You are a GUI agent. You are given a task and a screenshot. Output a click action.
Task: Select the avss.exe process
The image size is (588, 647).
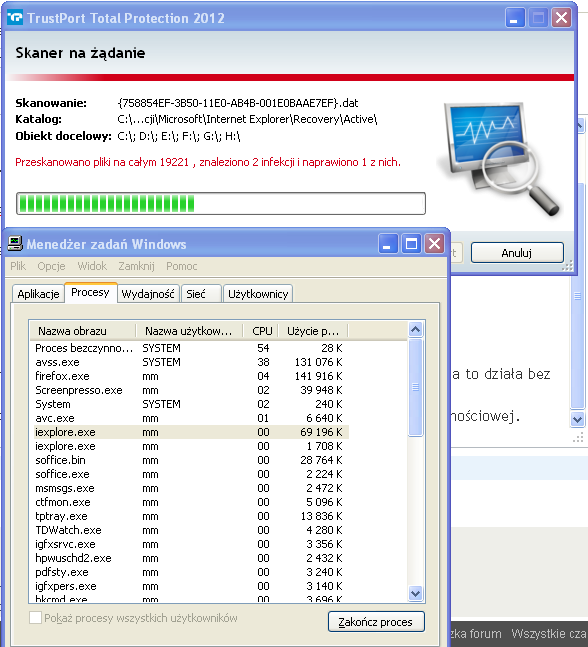[189, 362]
